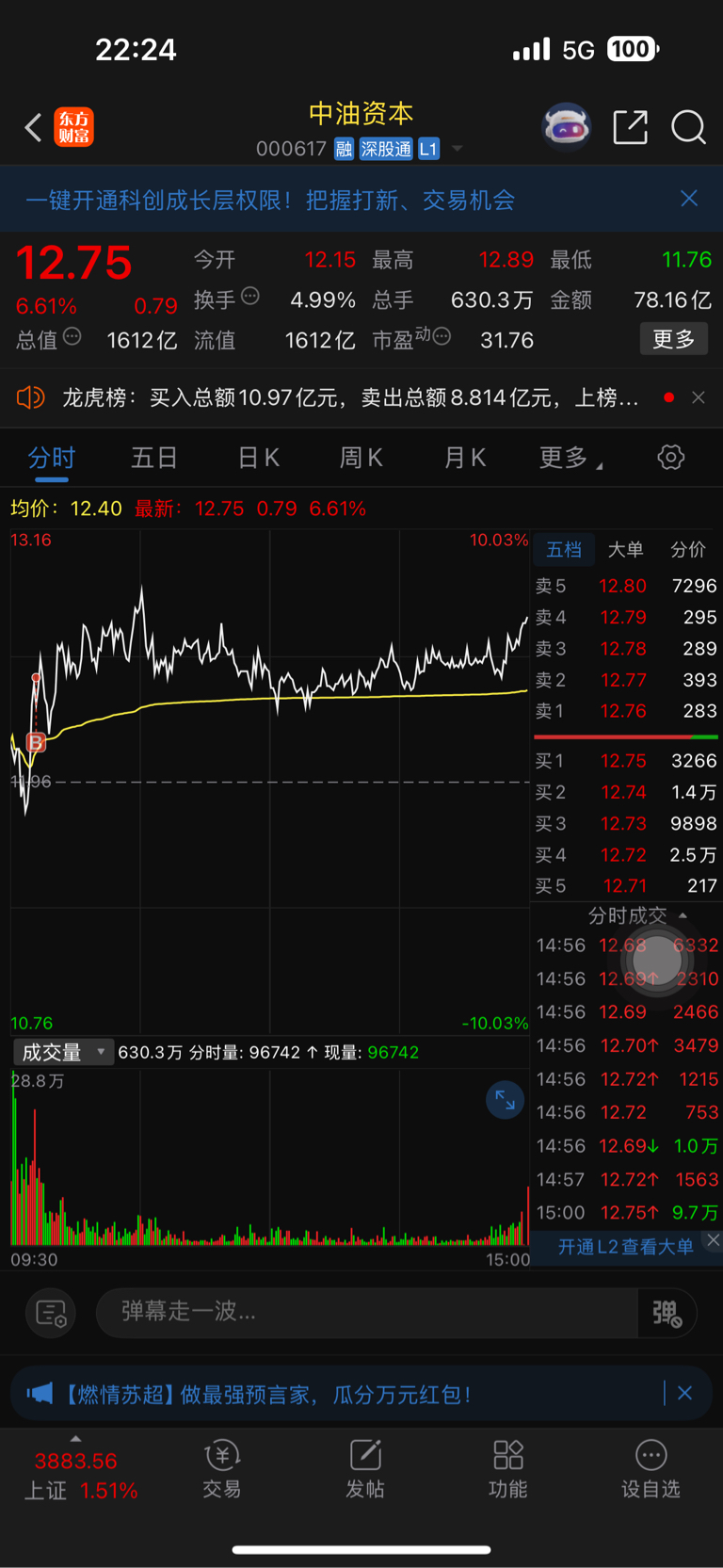Tap the info icon beside 总值

click(x=72, y=336)
